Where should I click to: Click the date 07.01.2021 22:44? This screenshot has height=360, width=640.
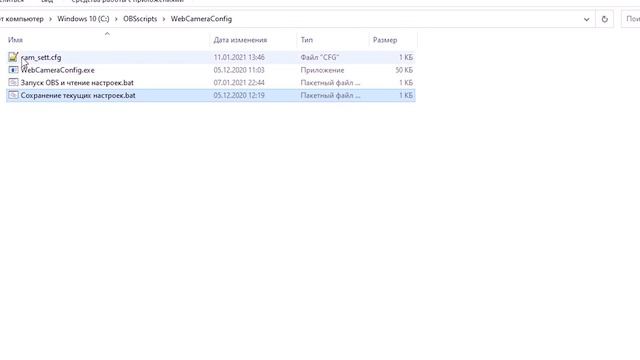[x=239, y=83]
